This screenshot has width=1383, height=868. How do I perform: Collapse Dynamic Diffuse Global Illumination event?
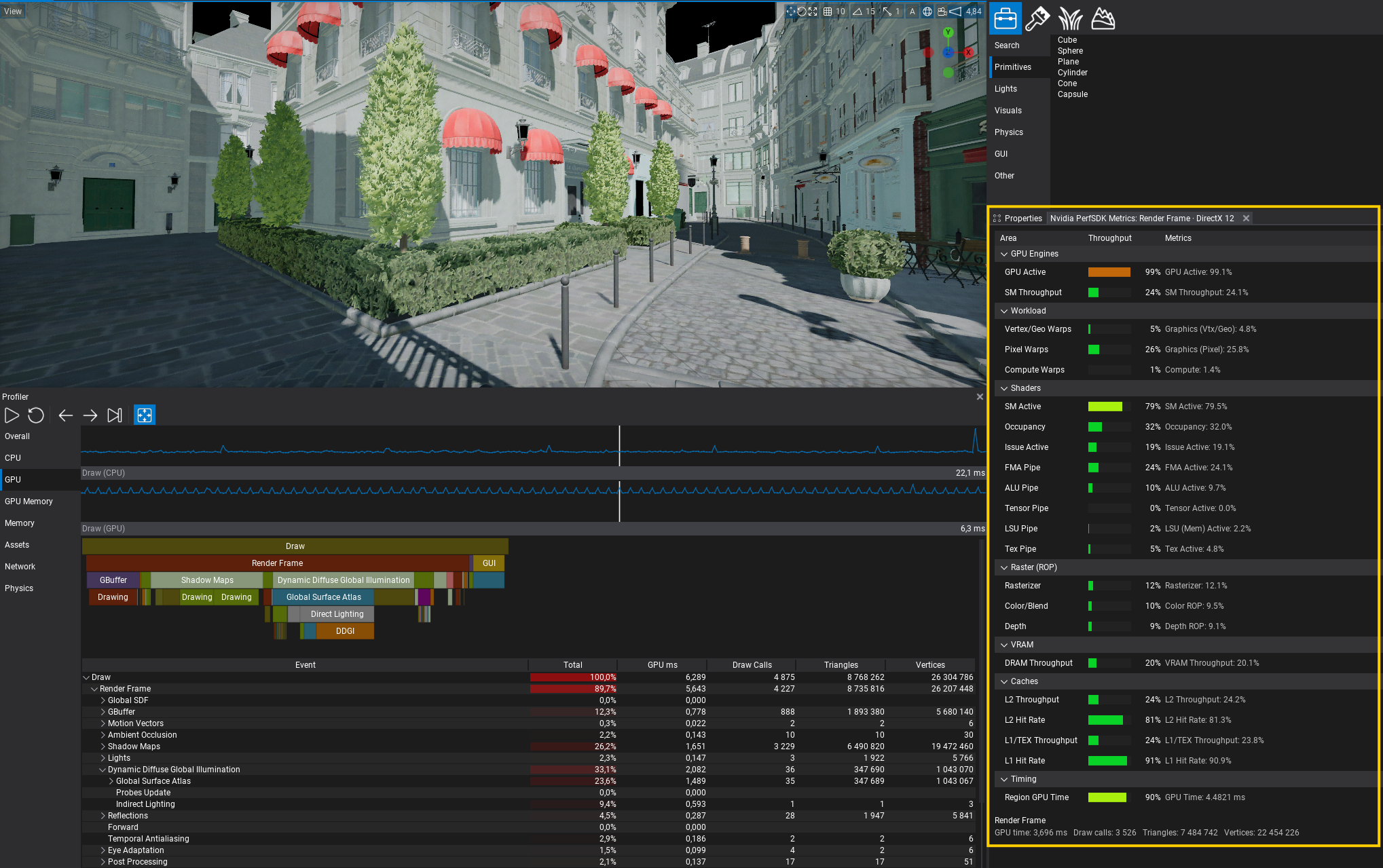(x=103, y=770)
